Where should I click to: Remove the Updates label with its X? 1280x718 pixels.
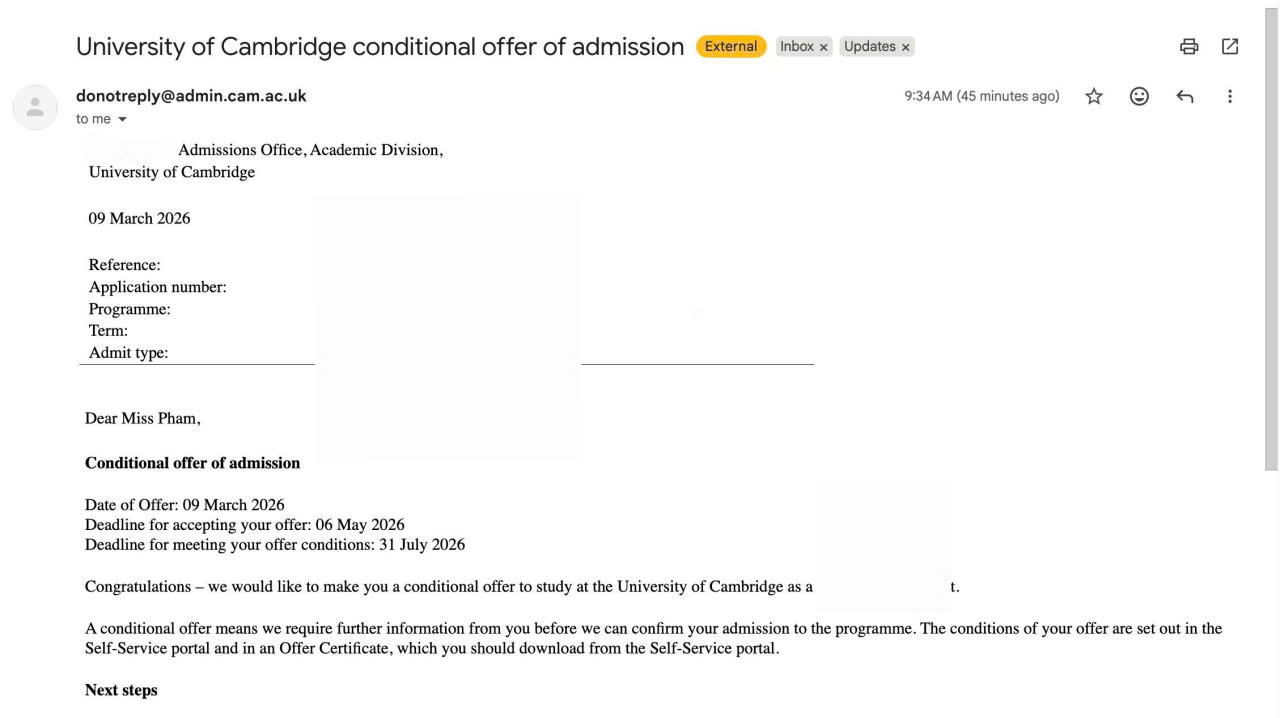tap(905, 47)
